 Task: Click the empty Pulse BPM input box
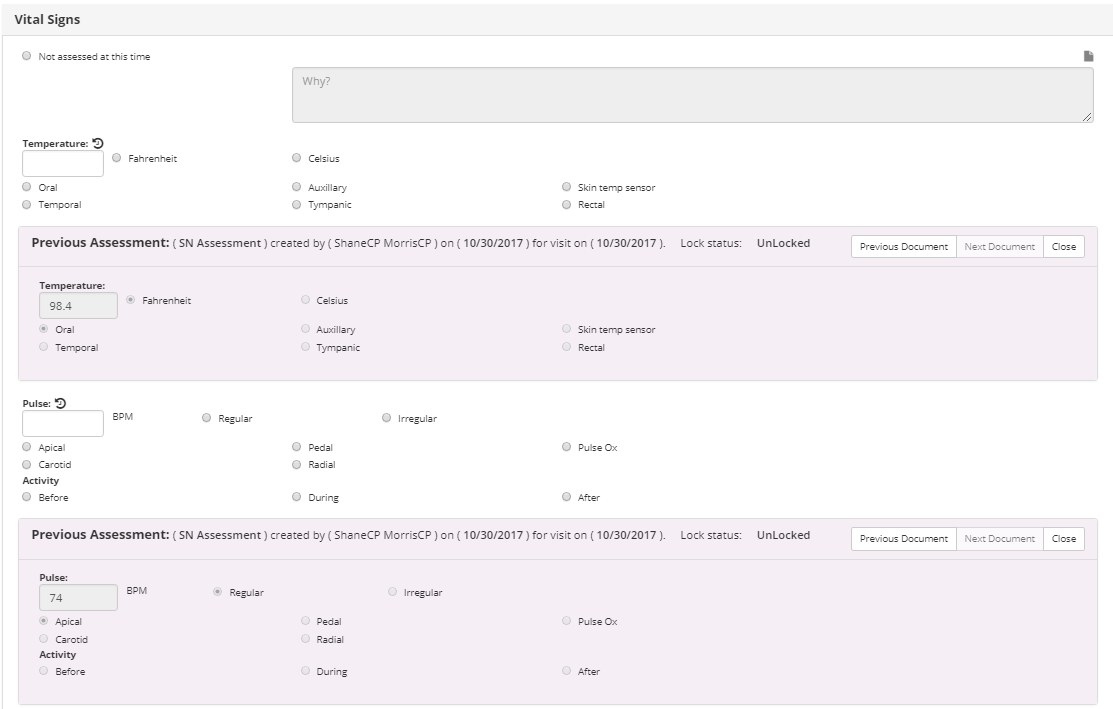coord(63,424)
